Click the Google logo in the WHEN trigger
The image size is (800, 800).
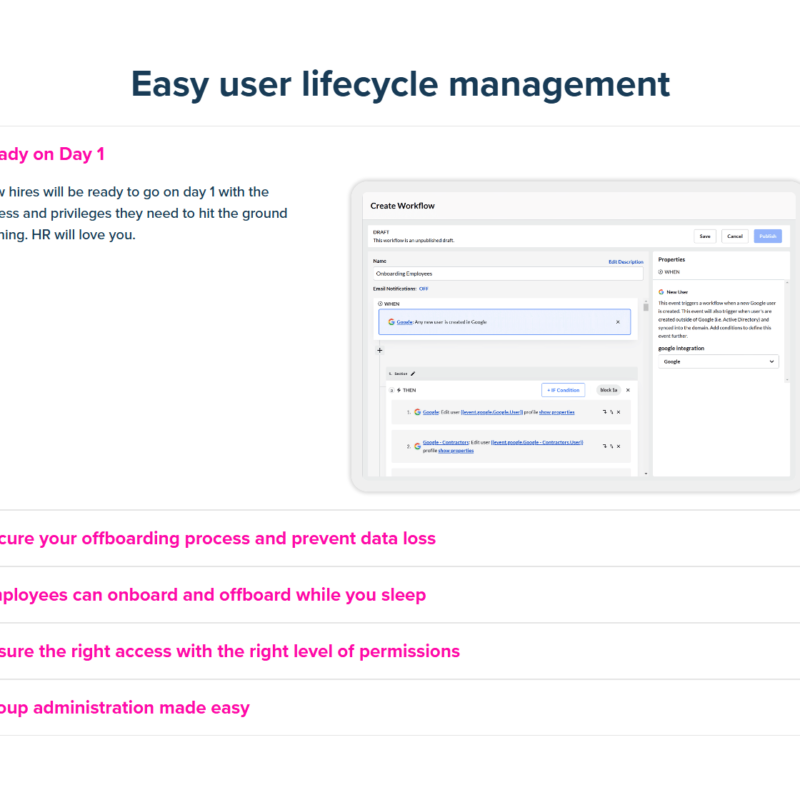point(391,322)
